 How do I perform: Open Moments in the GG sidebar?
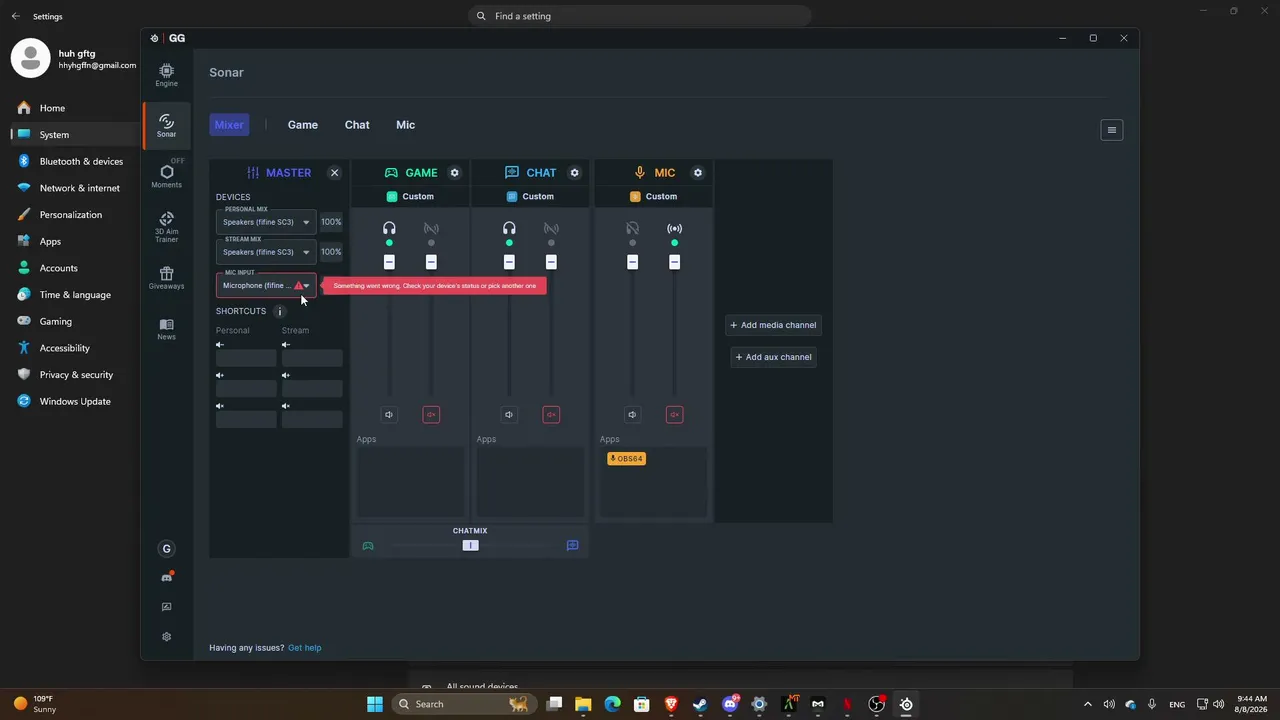point(166,175)
